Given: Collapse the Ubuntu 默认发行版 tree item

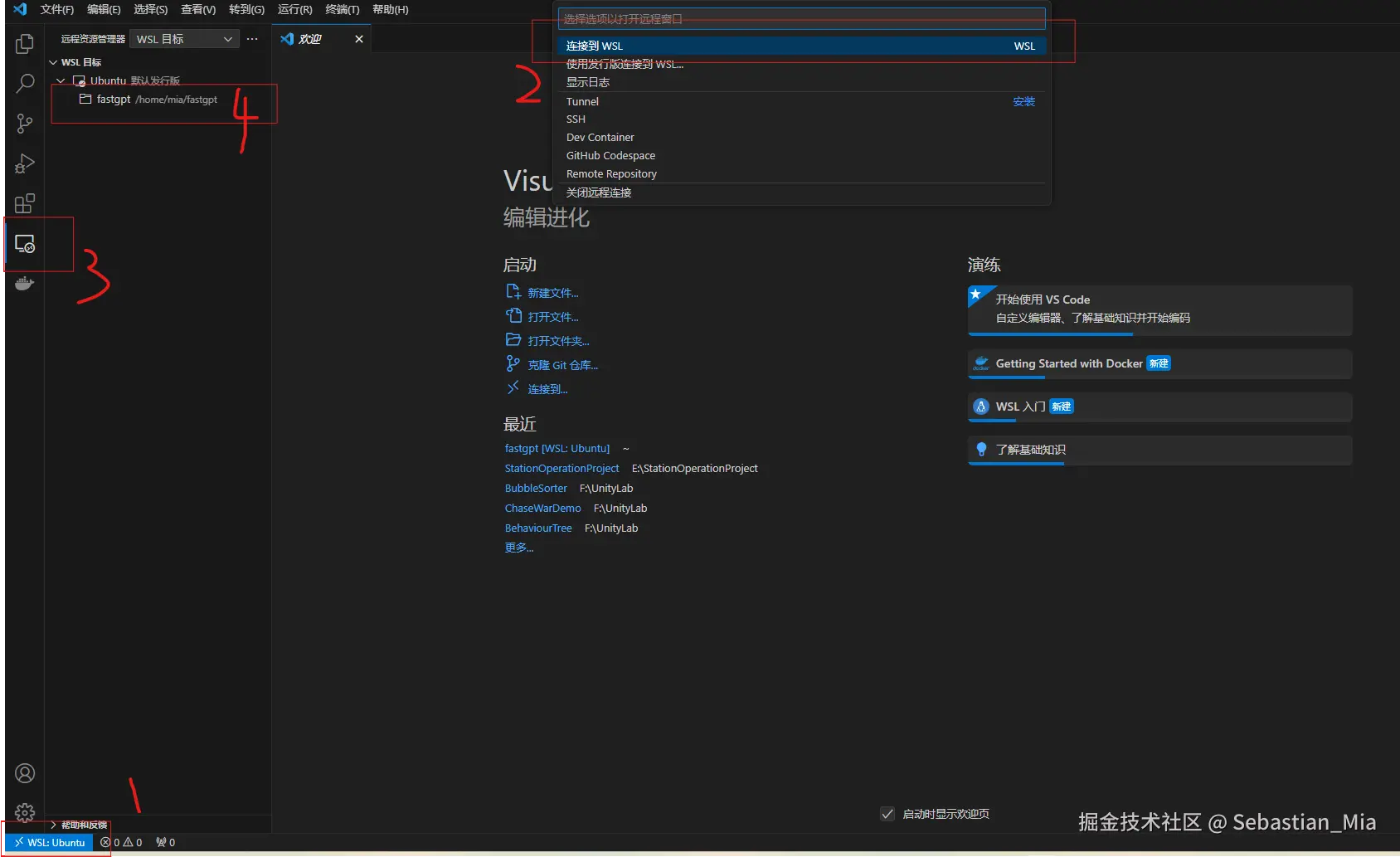Looking at the screenshot, I should pos(60,80).
